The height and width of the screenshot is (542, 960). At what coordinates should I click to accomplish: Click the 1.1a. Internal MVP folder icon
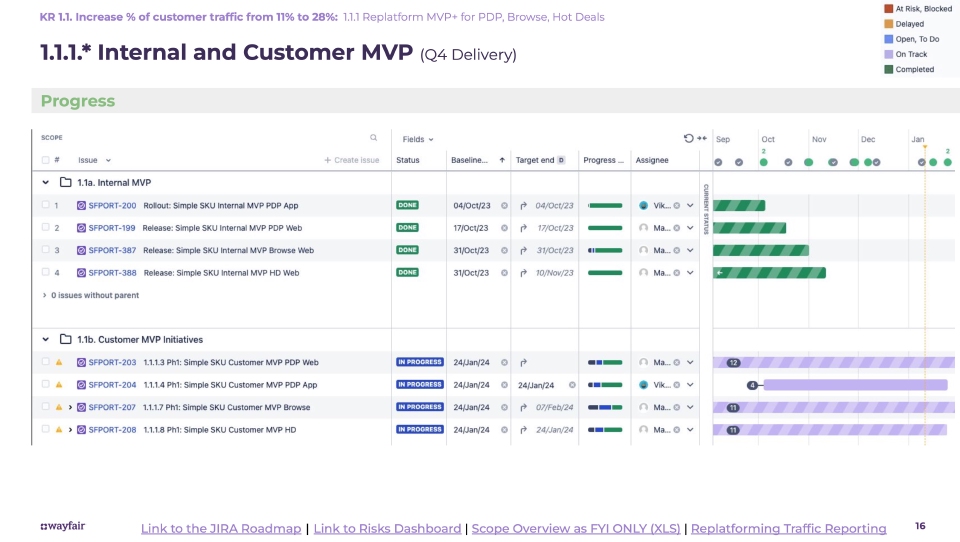click(x=66, y=182)
